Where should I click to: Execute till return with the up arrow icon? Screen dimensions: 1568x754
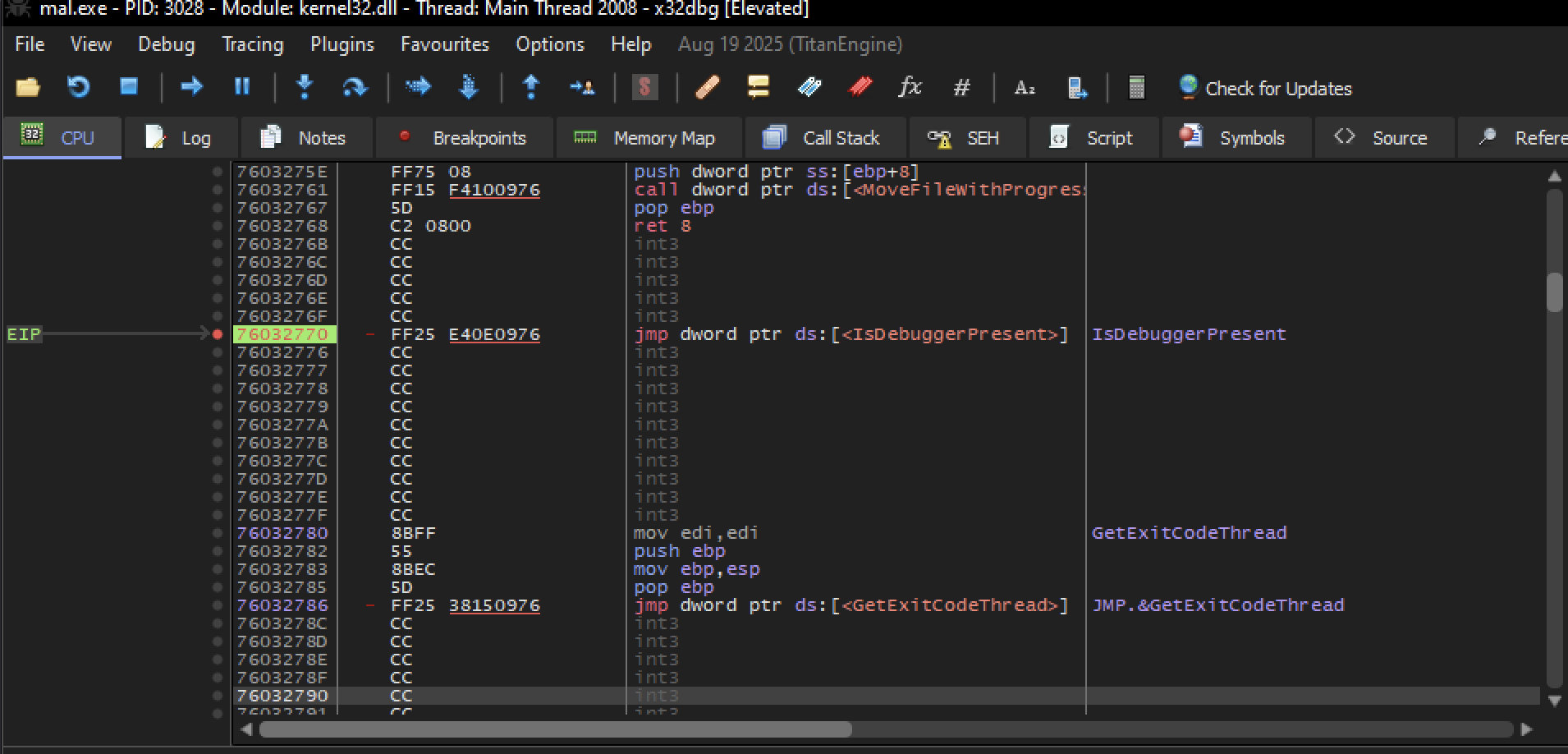pyautogui.click(x=531, y=86)
